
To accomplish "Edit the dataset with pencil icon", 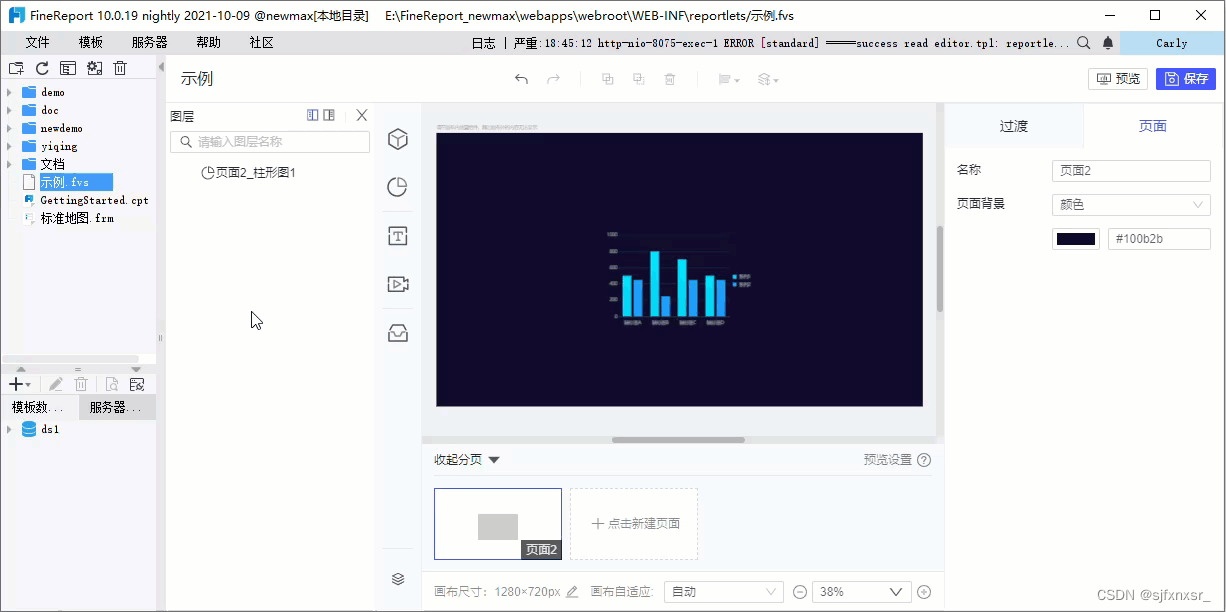I will [56, 384].
